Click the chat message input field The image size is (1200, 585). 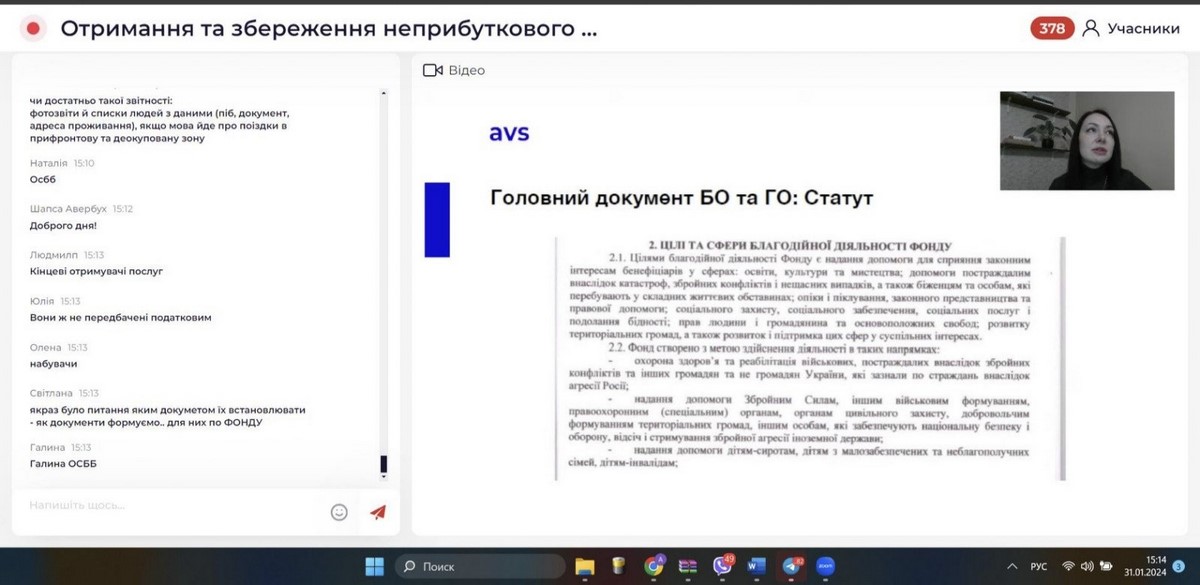click(x=170, y=506)
